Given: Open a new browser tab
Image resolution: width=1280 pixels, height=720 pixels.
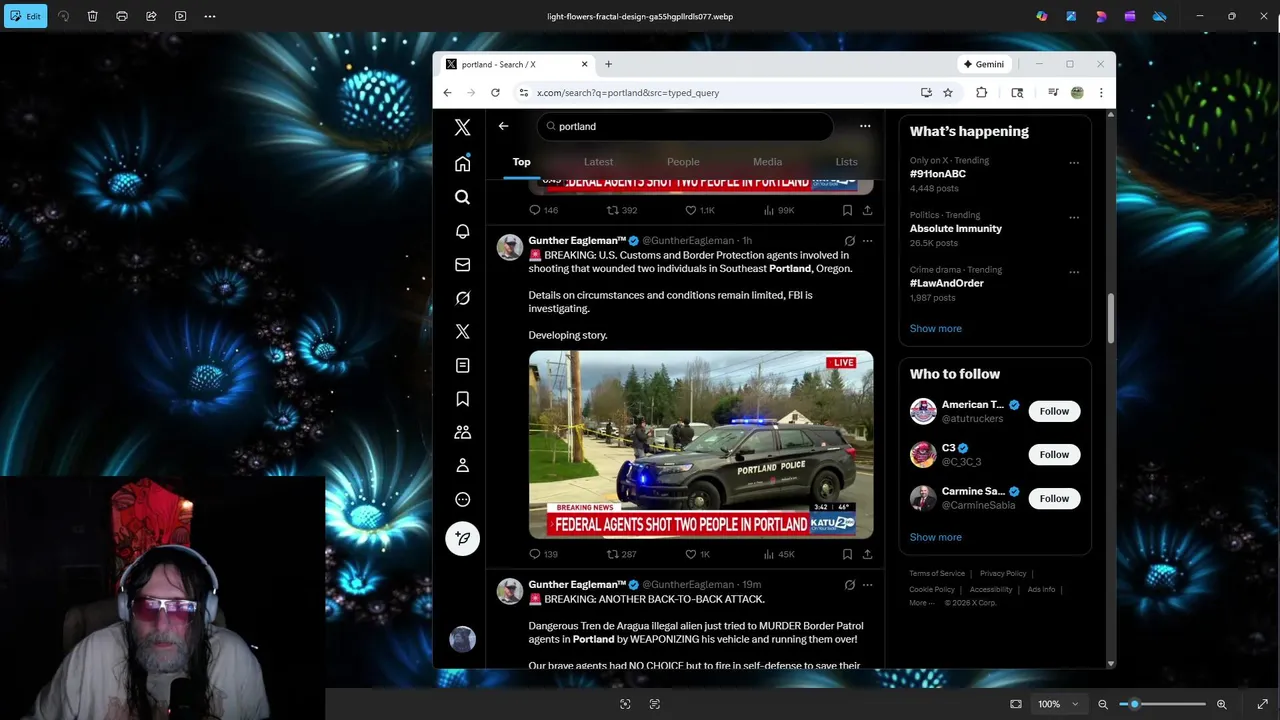Looking at the screenshot, I should coord(608,64).
